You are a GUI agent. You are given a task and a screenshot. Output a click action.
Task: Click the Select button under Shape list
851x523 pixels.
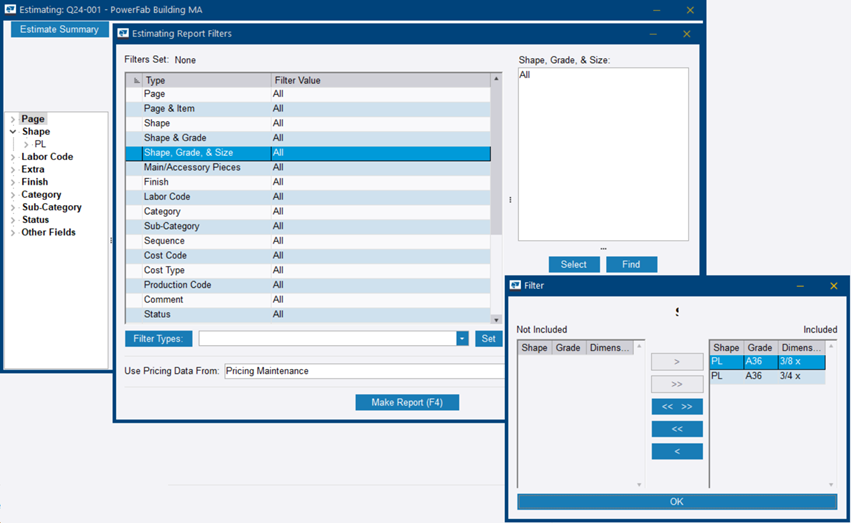573,264
